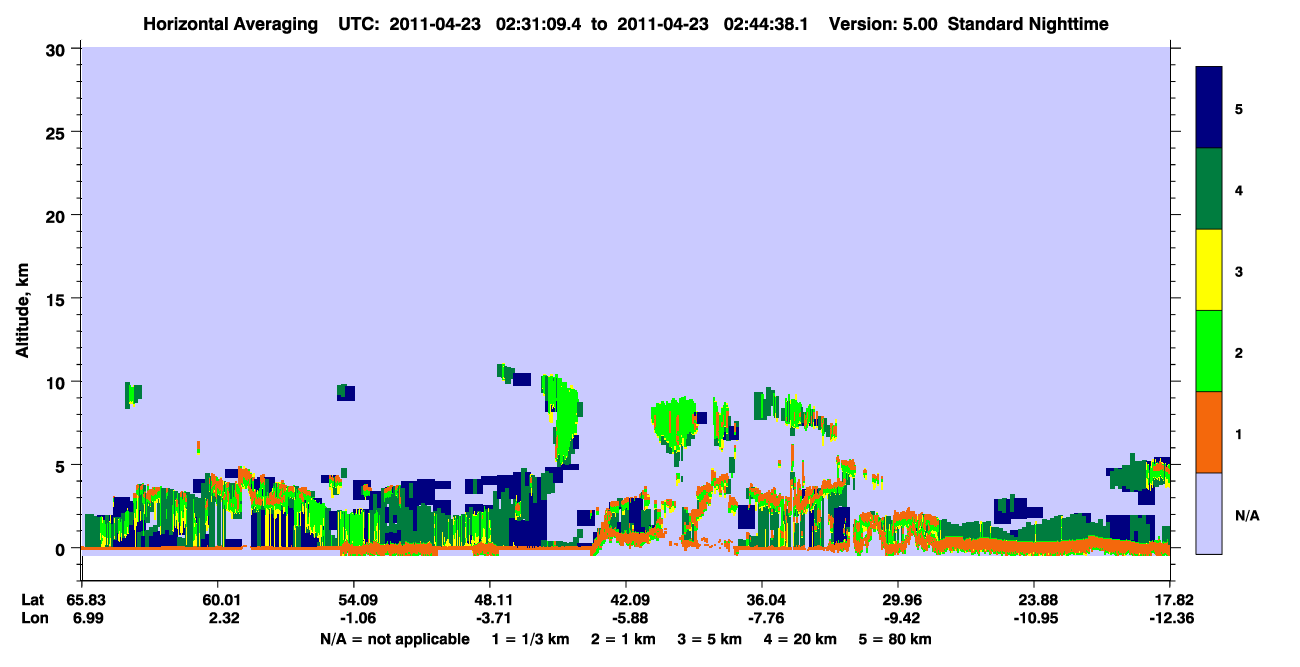Click 'Version: 5.00' in the title

point(883,24)
